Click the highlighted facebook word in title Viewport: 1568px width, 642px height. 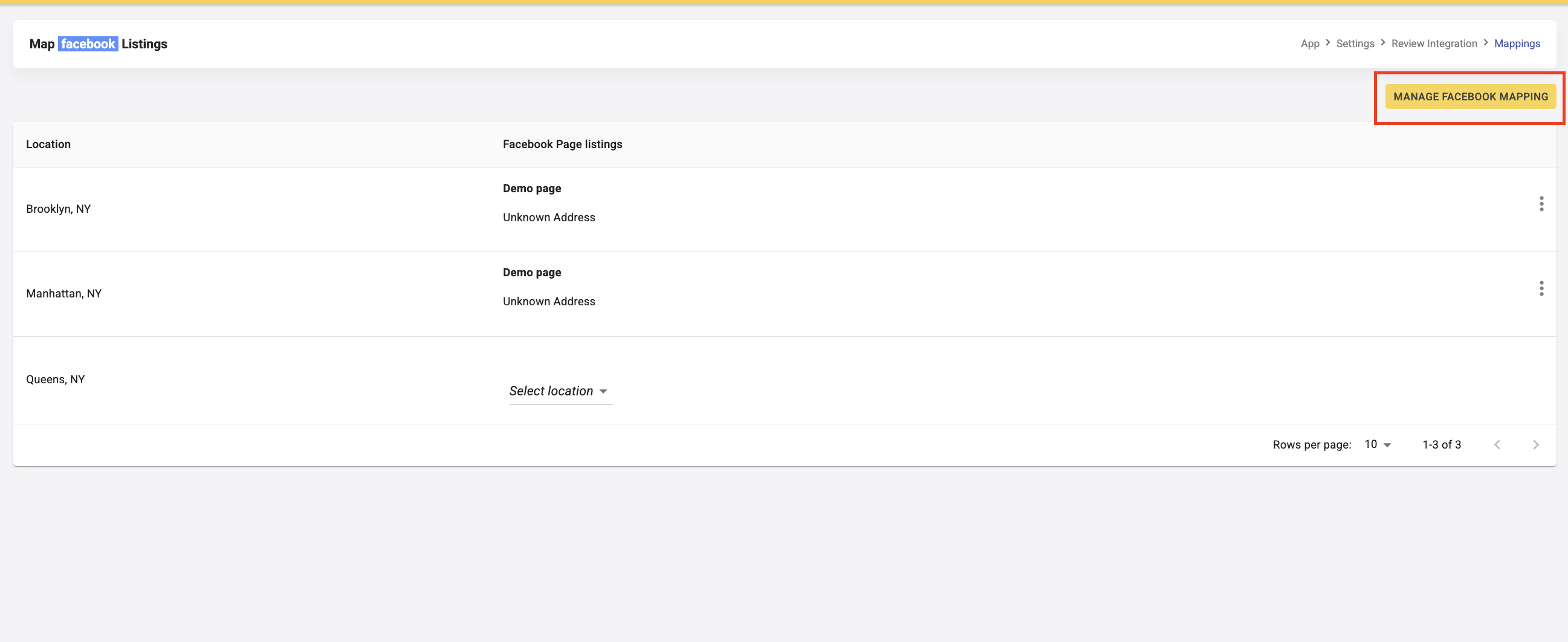tap(88, 44)
